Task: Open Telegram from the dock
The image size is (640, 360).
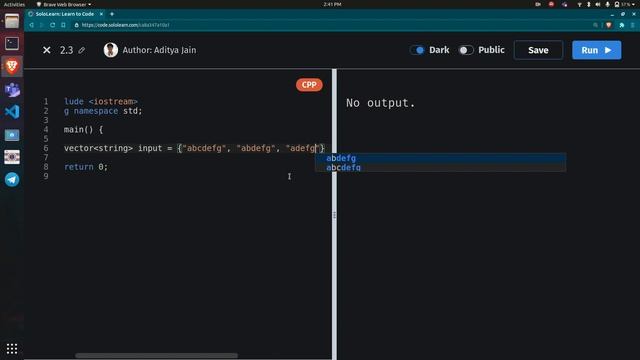Action: click(x=12, y=180)
